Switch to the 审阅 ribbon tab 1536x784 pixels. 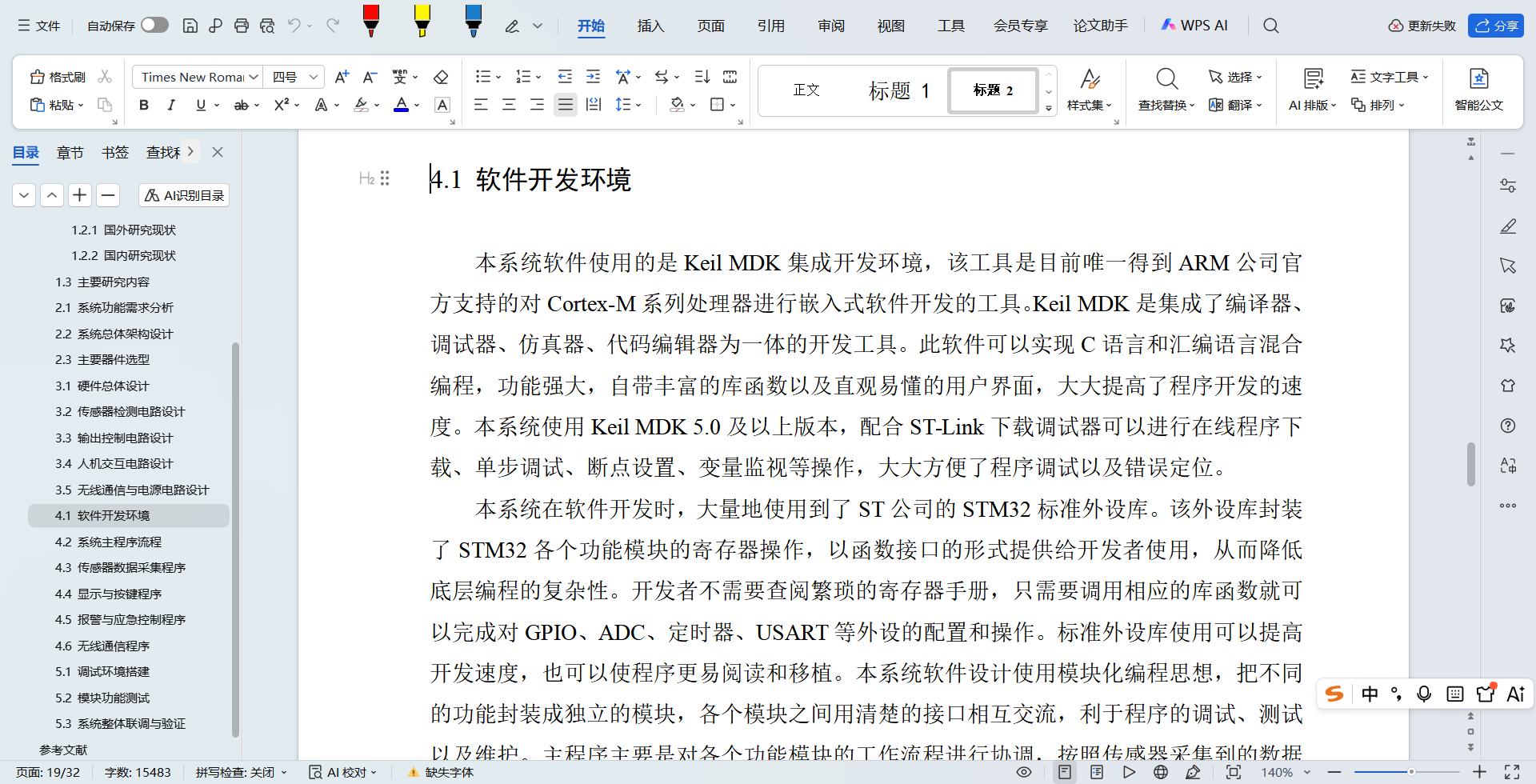tap(831, 26)
